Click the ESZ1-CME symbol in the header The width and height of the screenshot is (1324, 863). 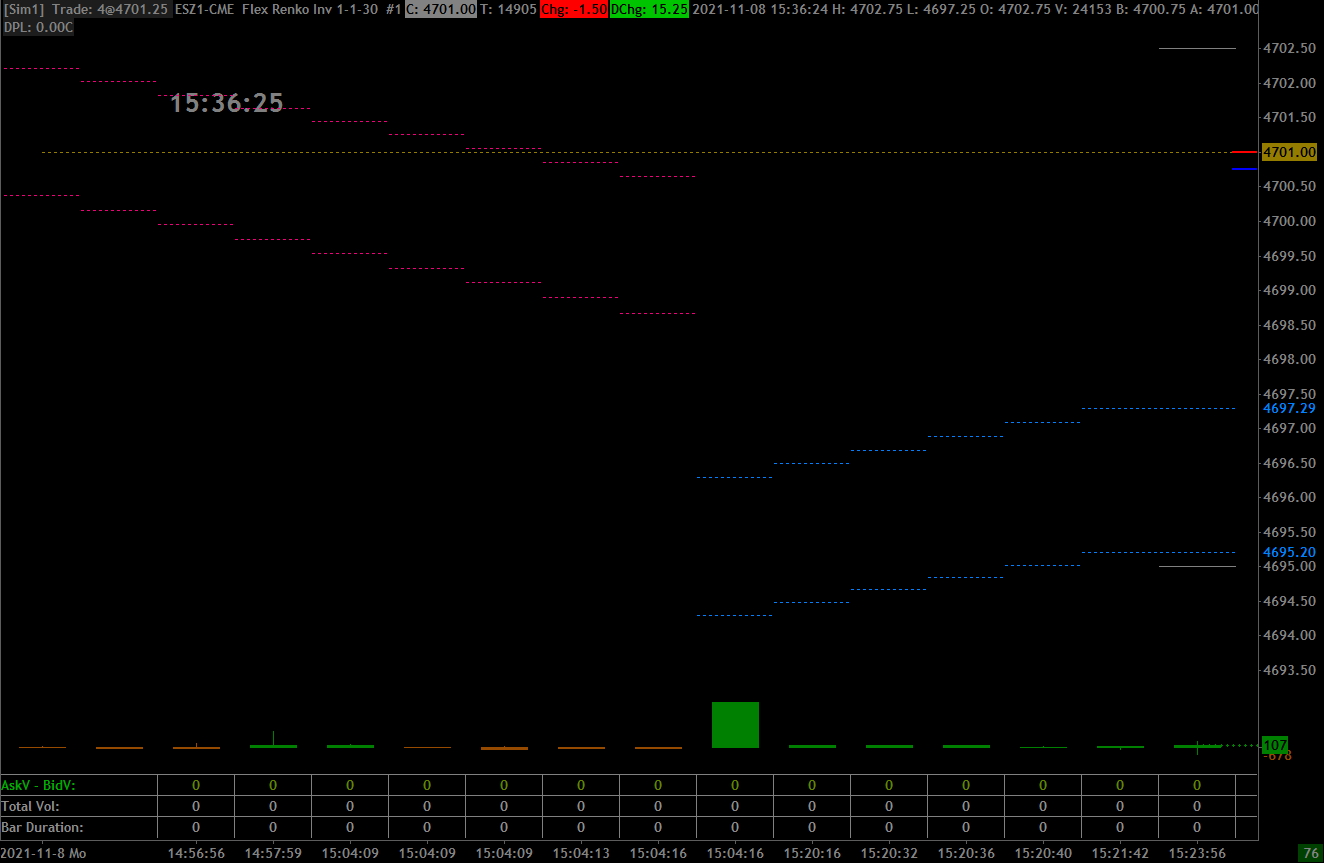(206, 9)
